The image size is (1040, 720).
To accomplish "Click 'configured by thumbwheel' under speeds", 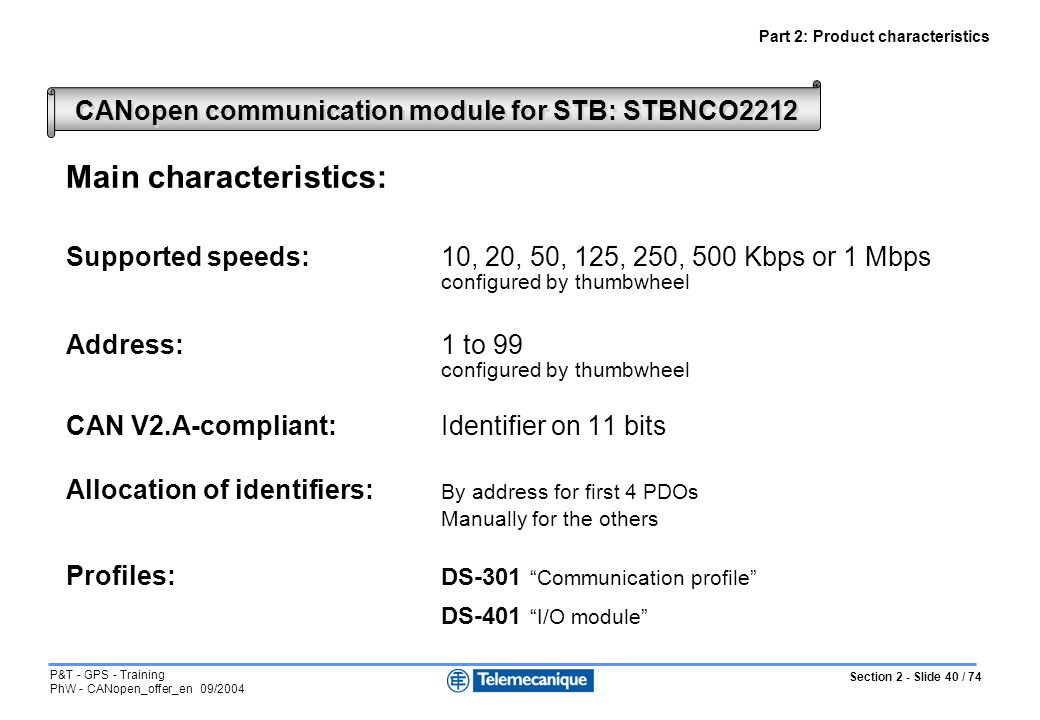I will [565, 282].
